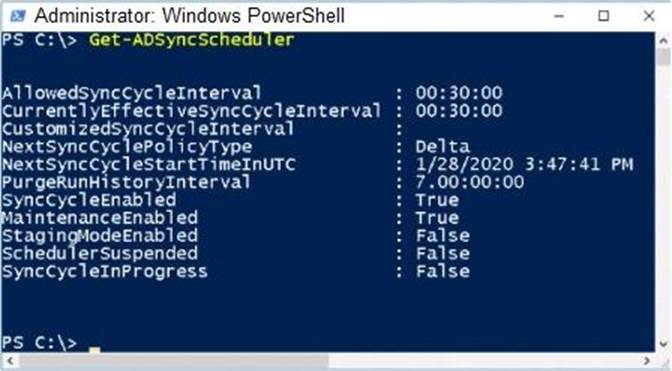Screen dimensions: 672x371
Task: Minimize the PowerShell window
Action: pyautogui.click(x=559, y=16)
